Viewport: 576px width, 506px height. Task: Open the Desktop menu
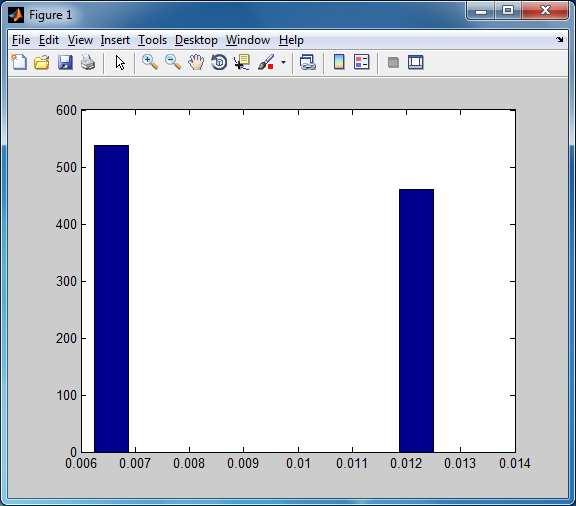point(196,40)
